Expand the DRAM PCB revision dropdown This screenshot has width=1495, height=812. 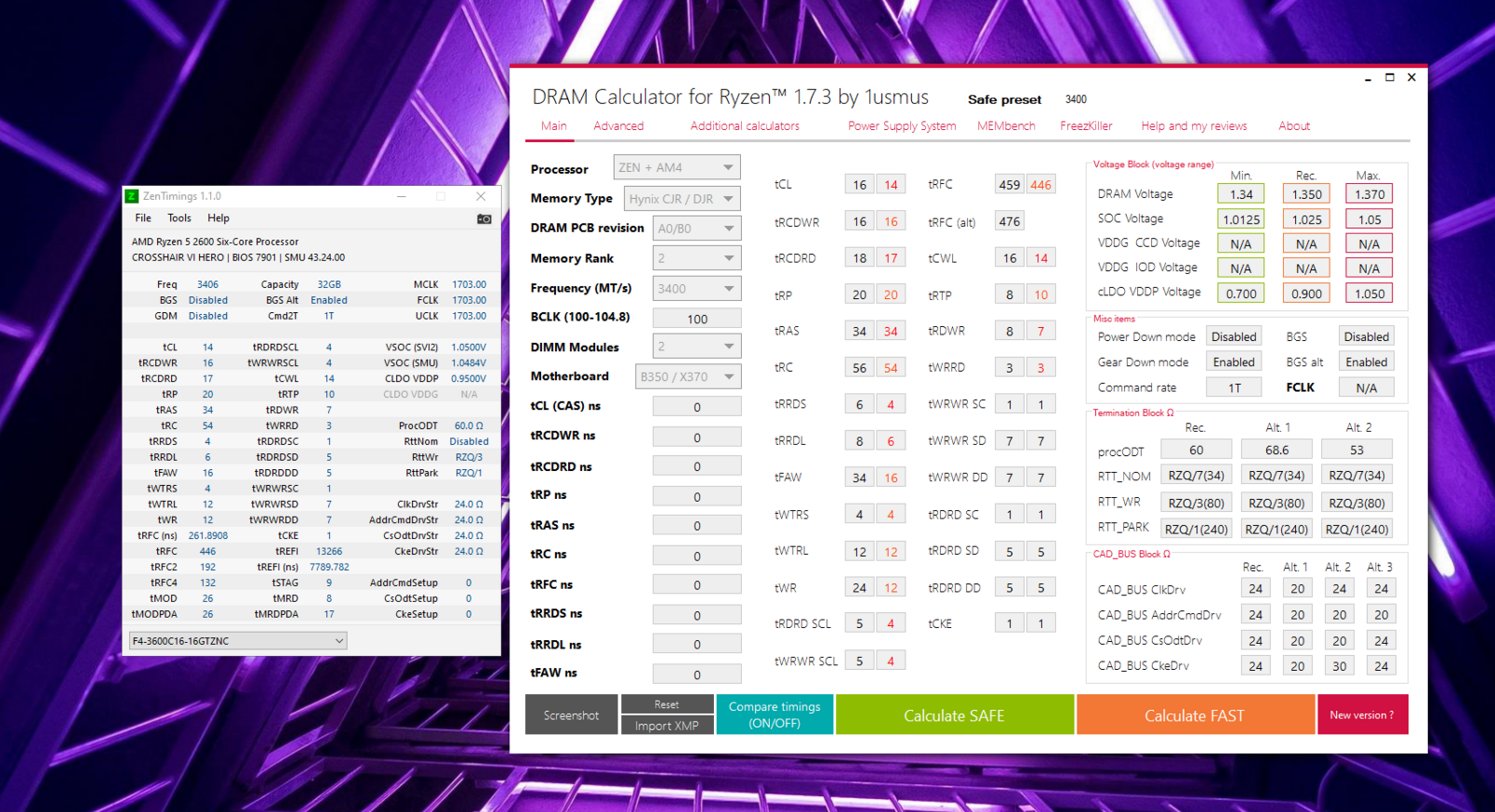pos(696,228)
